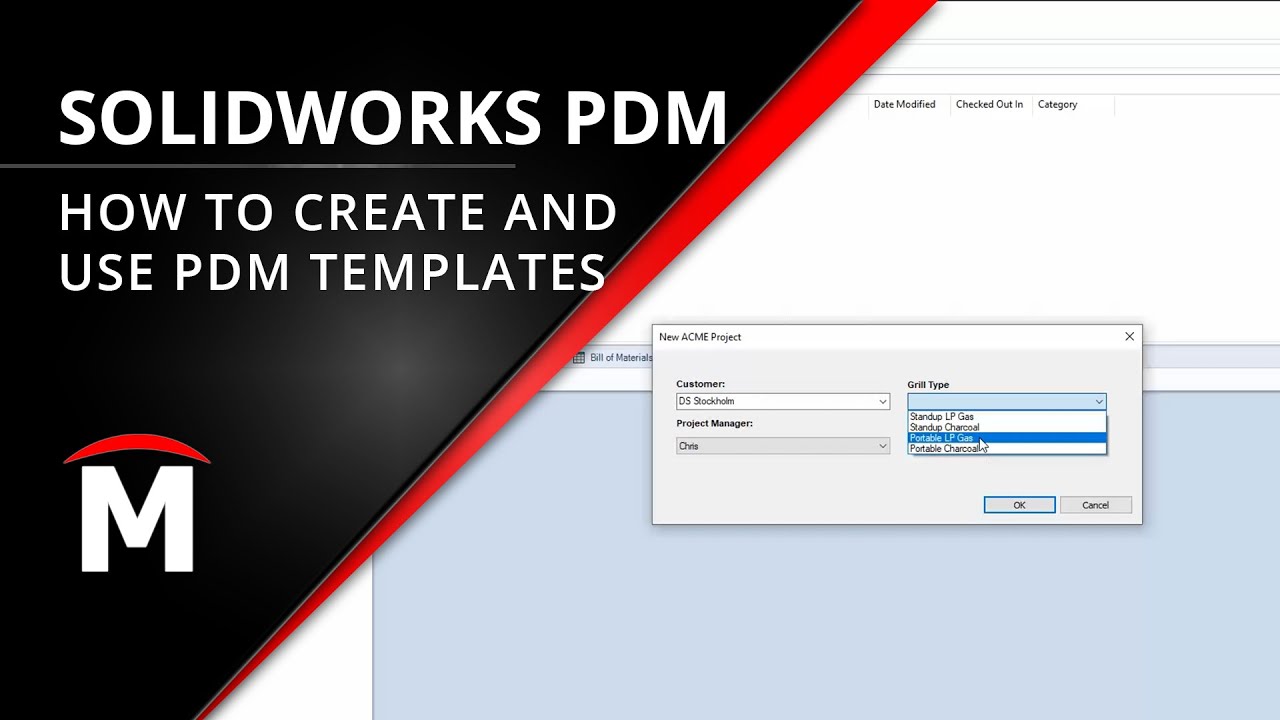Confirm the dialog with OK
This screenshot has height=720, width=1280.
coord(1019,505)
